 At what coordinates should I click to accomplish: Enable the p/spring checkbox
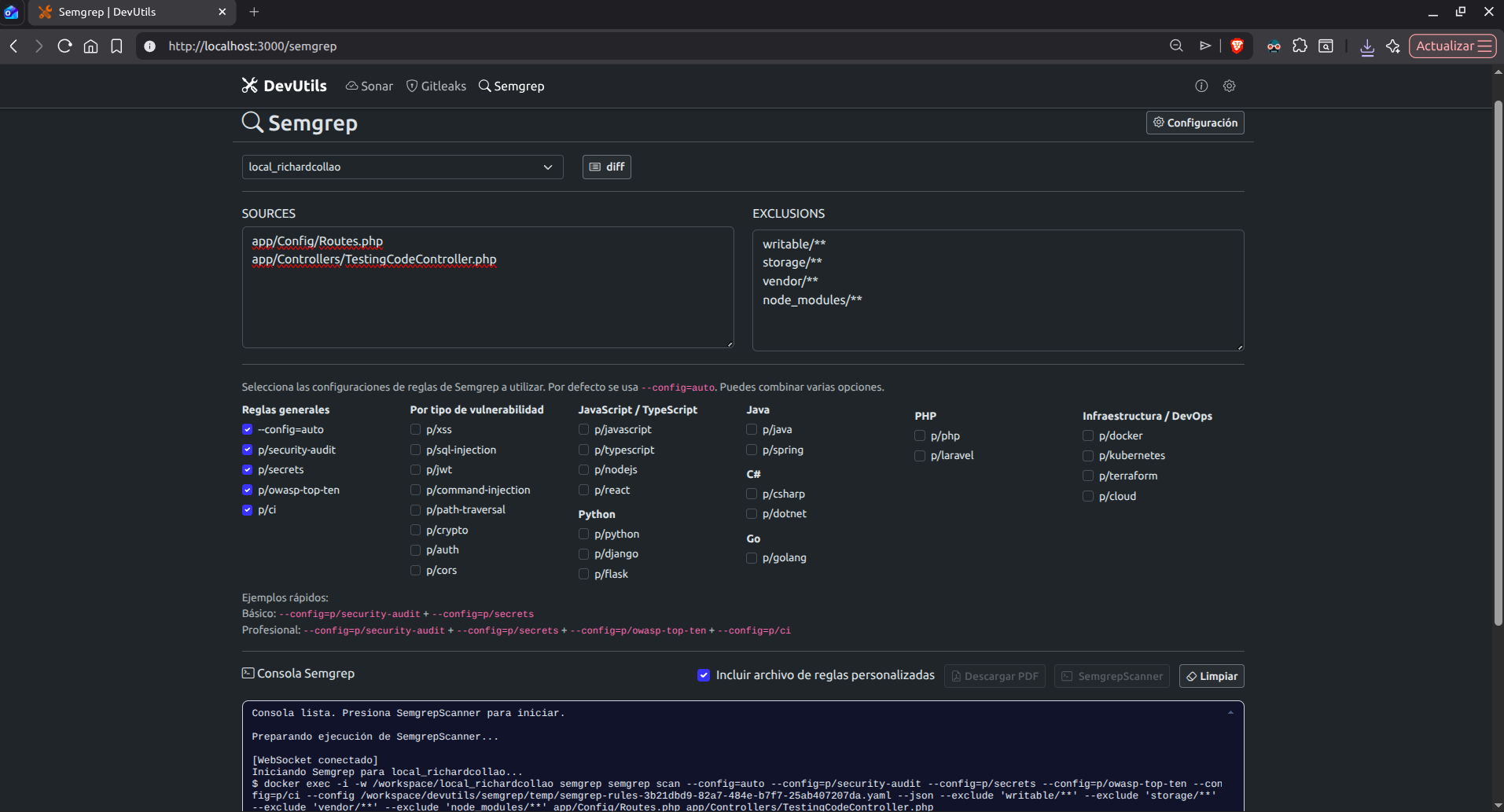tap(752, 450)
